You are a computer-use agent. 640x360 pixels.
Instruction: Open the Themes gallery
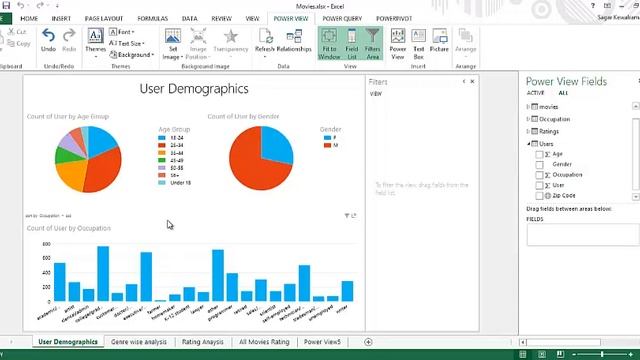click(x=96, y=44)
